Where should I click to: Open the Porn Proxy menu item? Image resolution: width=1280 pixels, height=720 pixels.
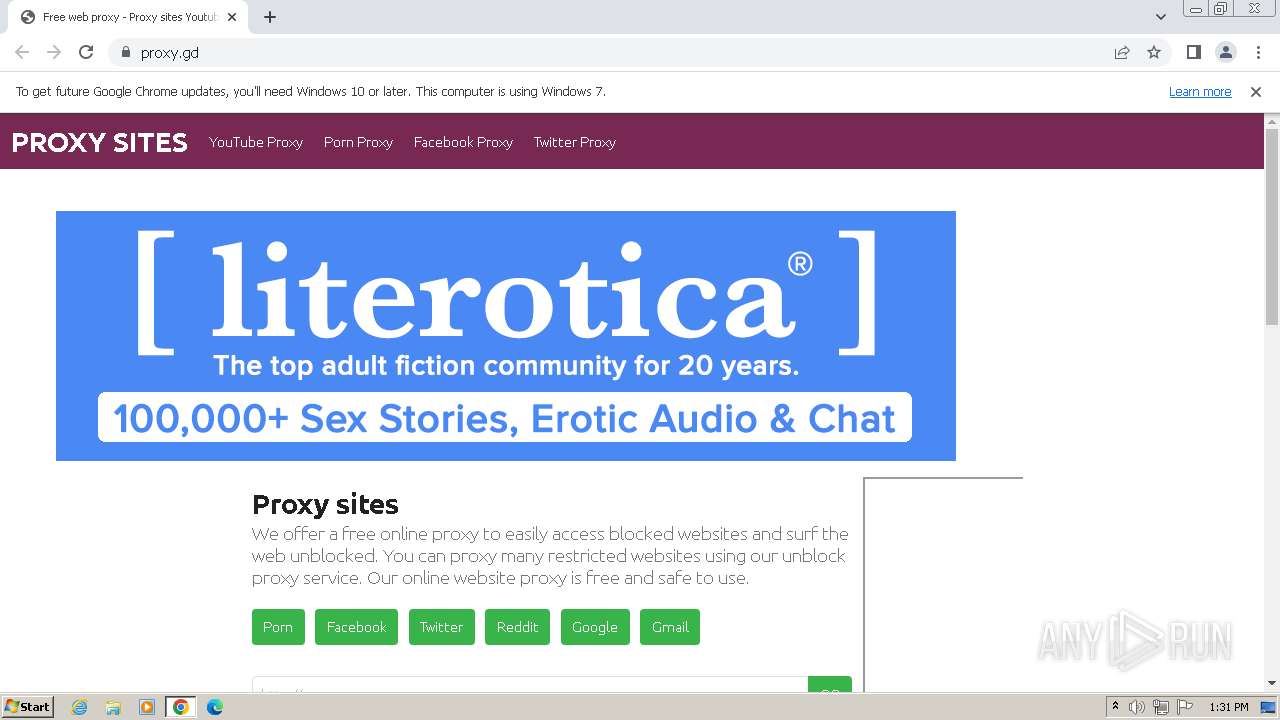click(x=358, y=142)
